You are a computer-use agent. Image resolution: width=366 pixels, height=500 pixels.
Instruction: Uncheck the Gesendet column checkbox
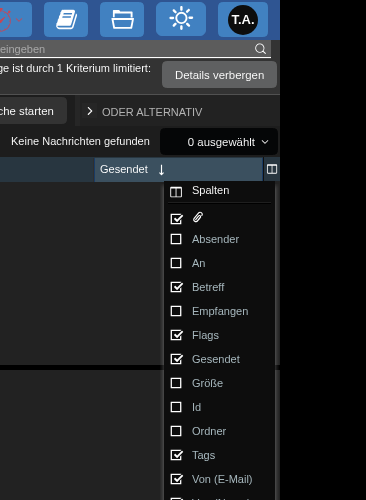pyautogui.click(x=176, y=359)
